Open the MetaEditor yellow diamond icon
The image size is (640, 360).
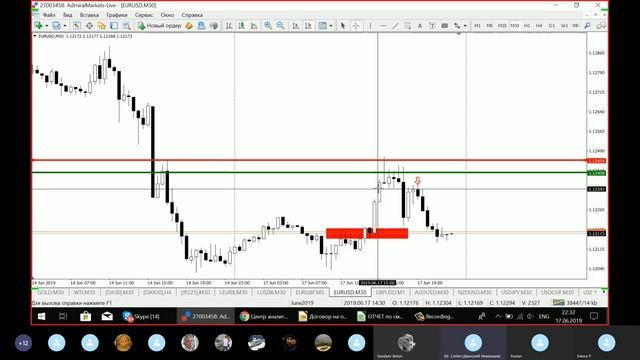pyautogui.click(x=189, y=26)
